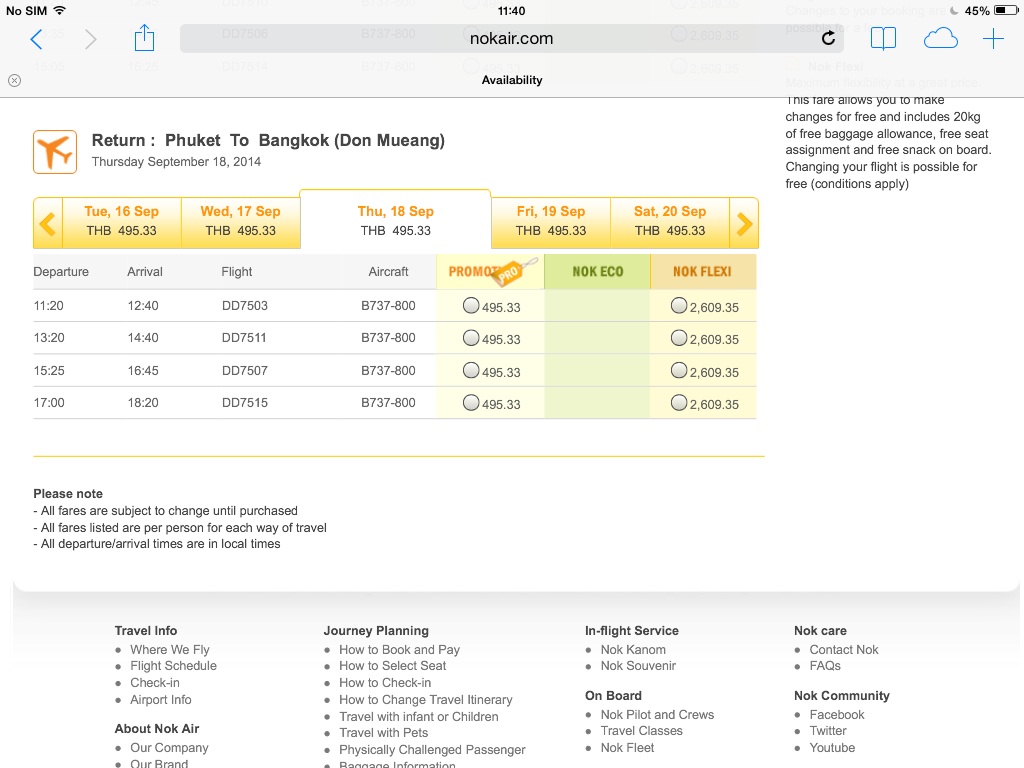Select Promo fare for flight DD7515
The width and height of the screenshot is (1024, 768).
[471, 402]
